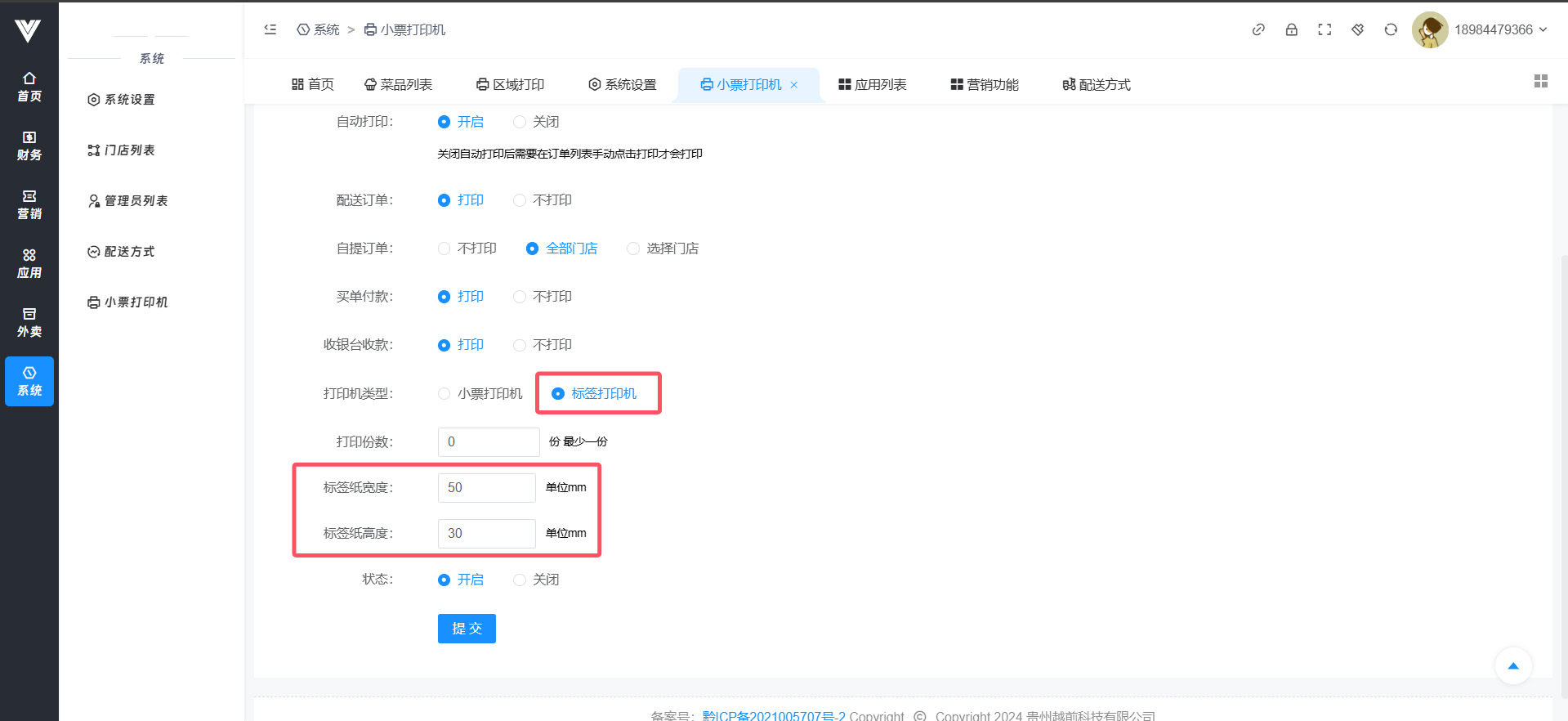
Task: Switch to the 菜品列表 tab
Action: point(398,84)
